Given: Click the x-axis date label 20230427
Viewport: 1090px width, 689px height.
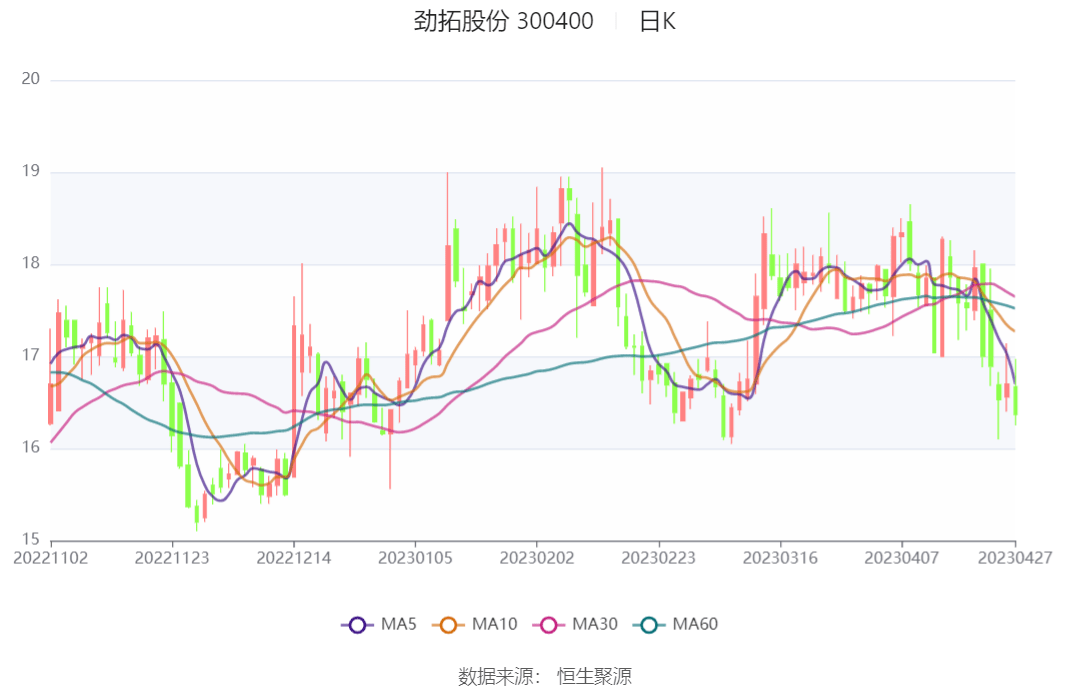Looking at the screenshot, I should [1015, 558].
